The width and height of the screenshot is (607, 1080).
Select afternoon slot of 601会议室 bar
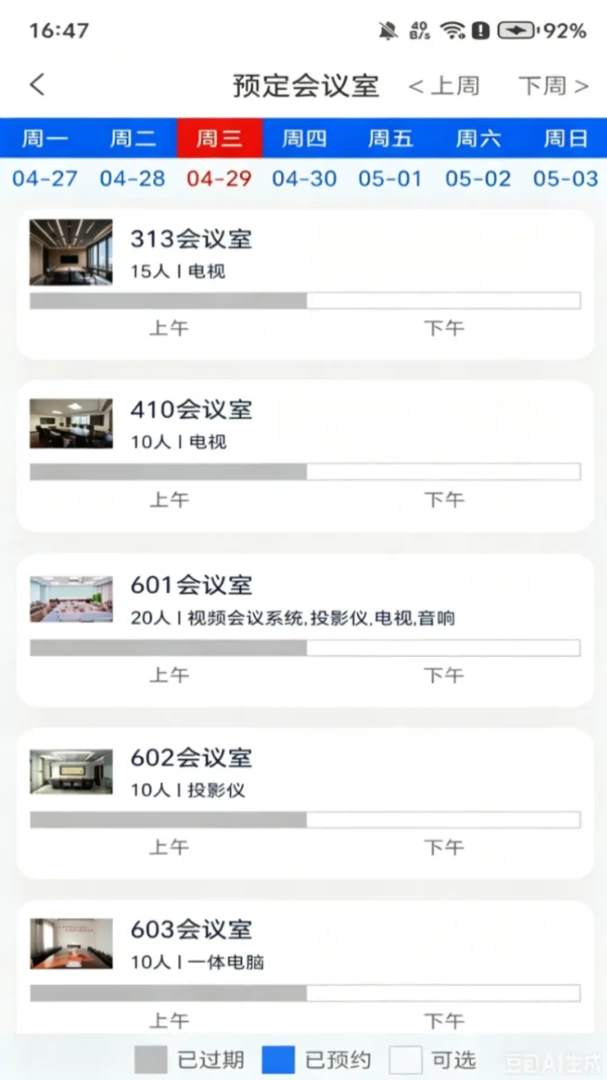[x=444, y=648]
